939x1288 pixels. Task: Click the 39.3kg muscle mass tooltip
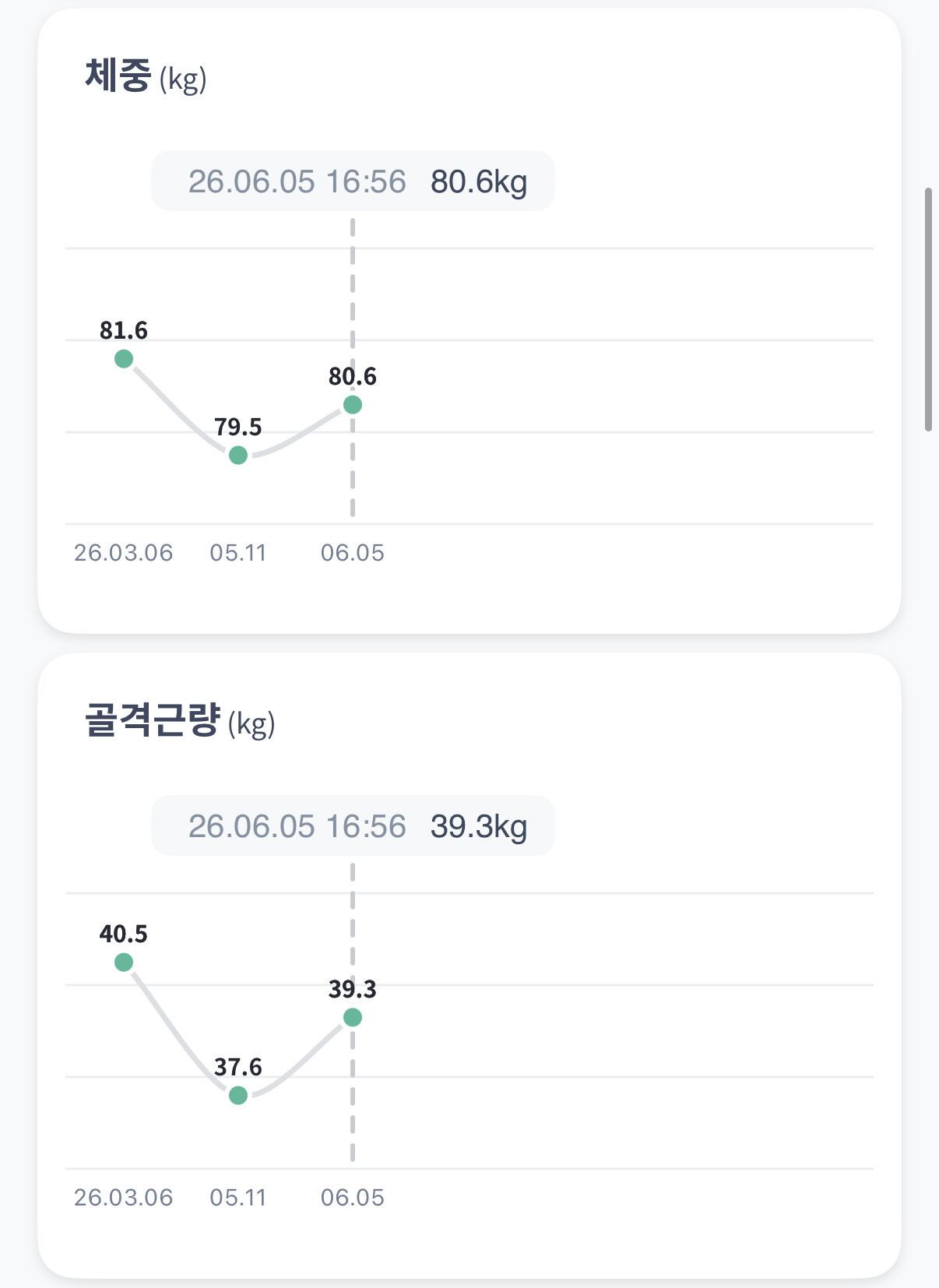coord(353,825)
